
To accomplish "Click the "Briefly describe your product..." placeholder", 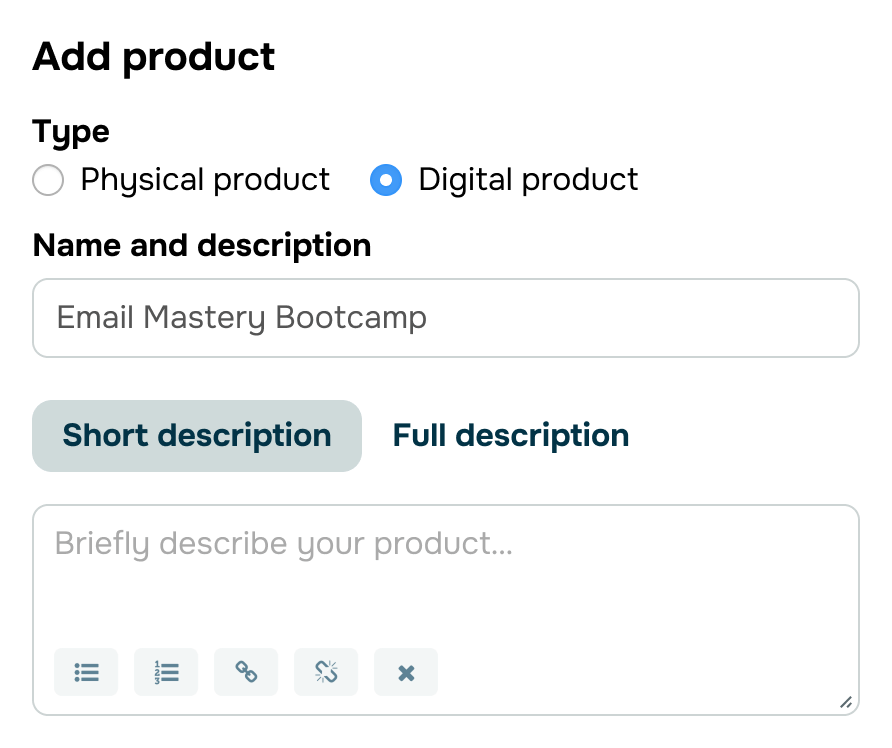I will [284, 544].
